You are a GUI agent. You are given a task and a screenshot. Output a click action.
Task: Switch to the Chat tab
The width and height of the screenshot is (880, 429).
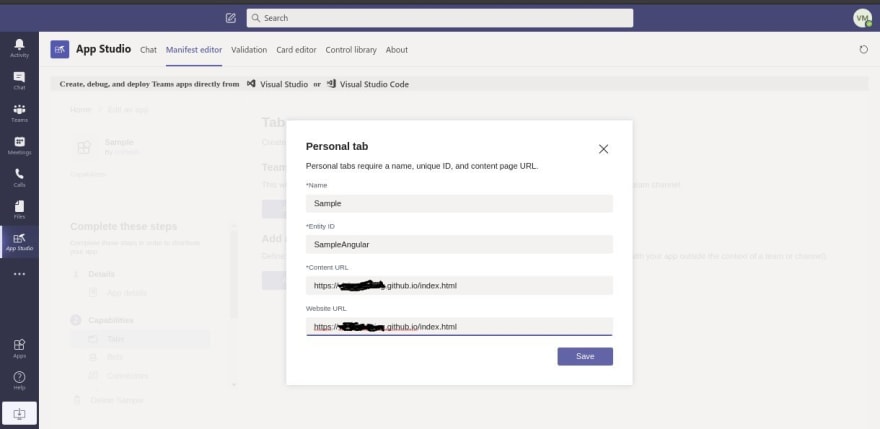(148, 49)
